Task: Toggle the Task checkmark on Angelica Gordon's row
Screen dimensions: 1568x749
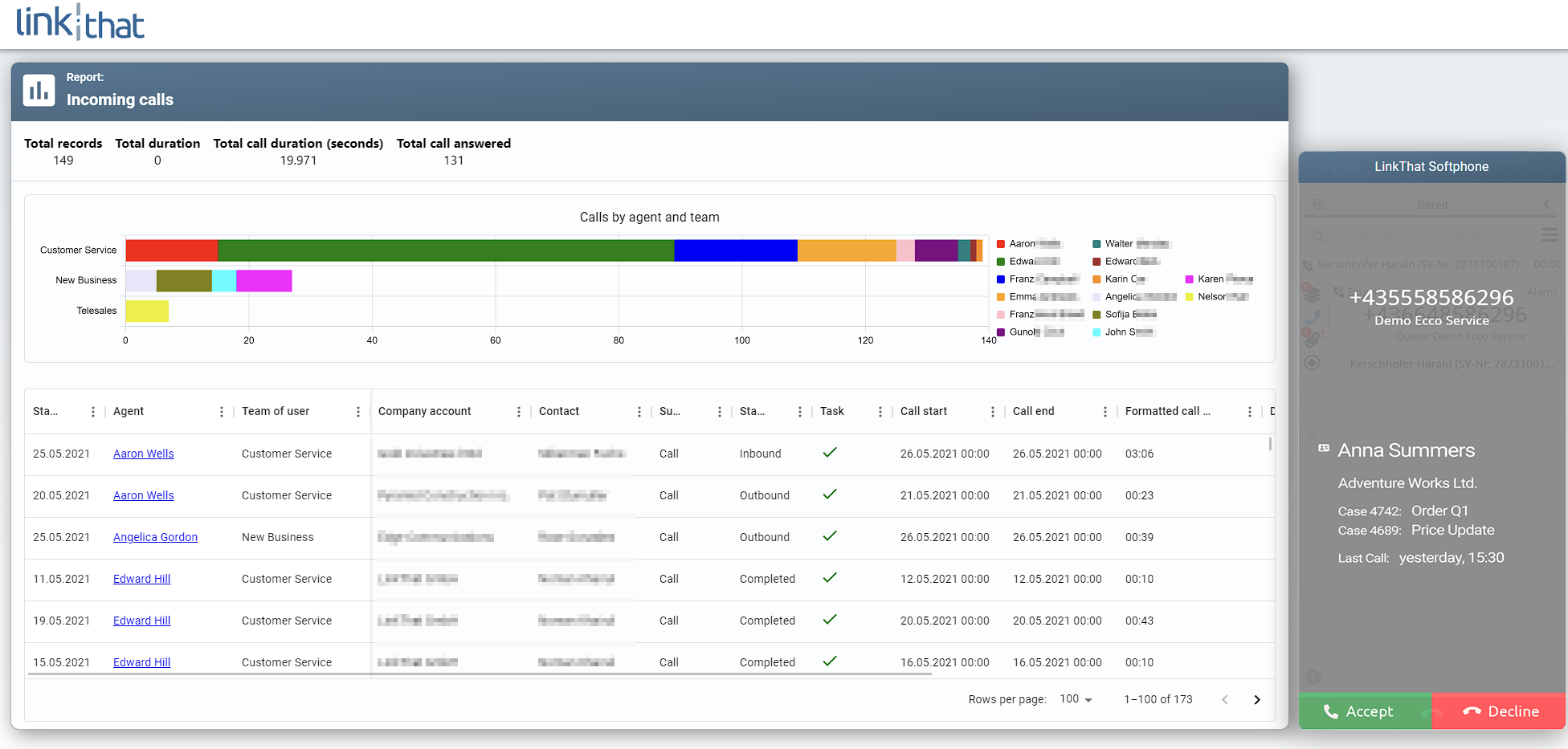Action: point(829,536)
